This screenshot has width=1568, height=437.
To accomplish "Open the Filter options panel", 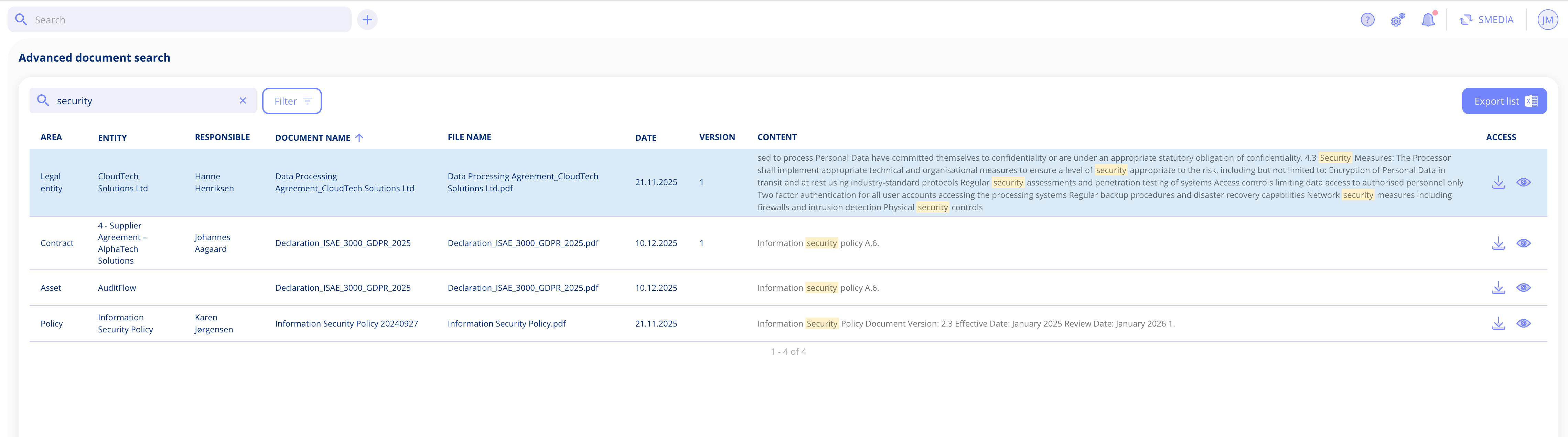I will (x=292, y=101).
